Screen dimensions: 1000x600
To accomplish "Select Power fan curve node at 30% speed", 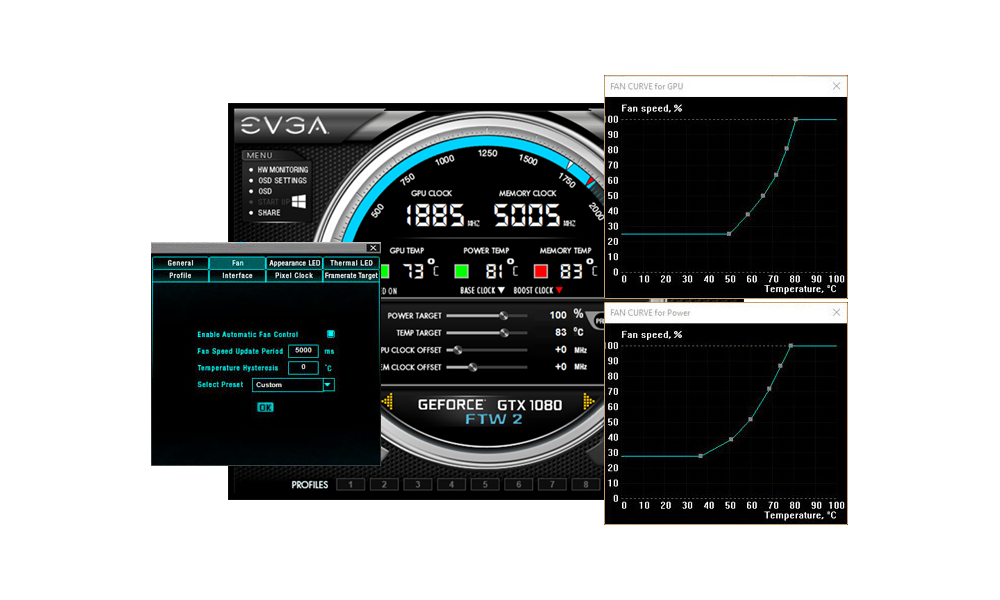I will tap(701, 456).
